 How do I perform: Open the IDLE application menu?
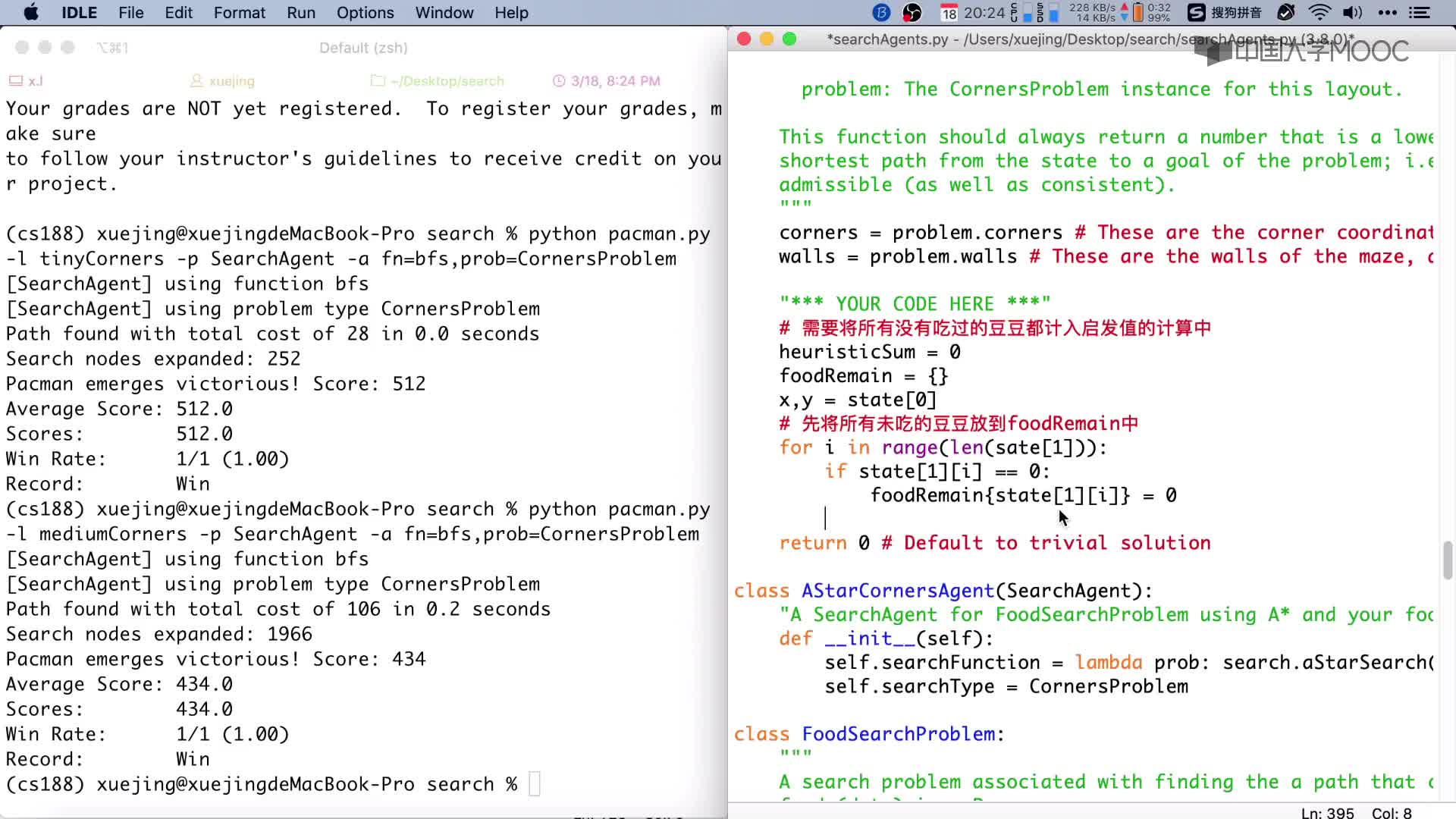pyautogui.click(x=79, y=13)
